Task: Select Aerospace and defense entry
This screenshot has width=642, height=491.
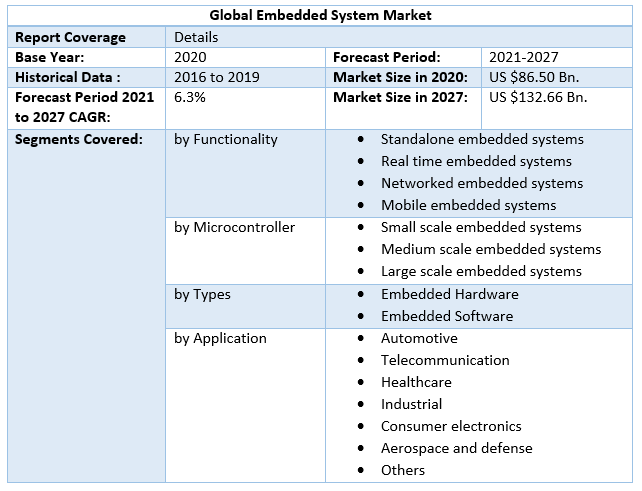Action: click(456, 448)
